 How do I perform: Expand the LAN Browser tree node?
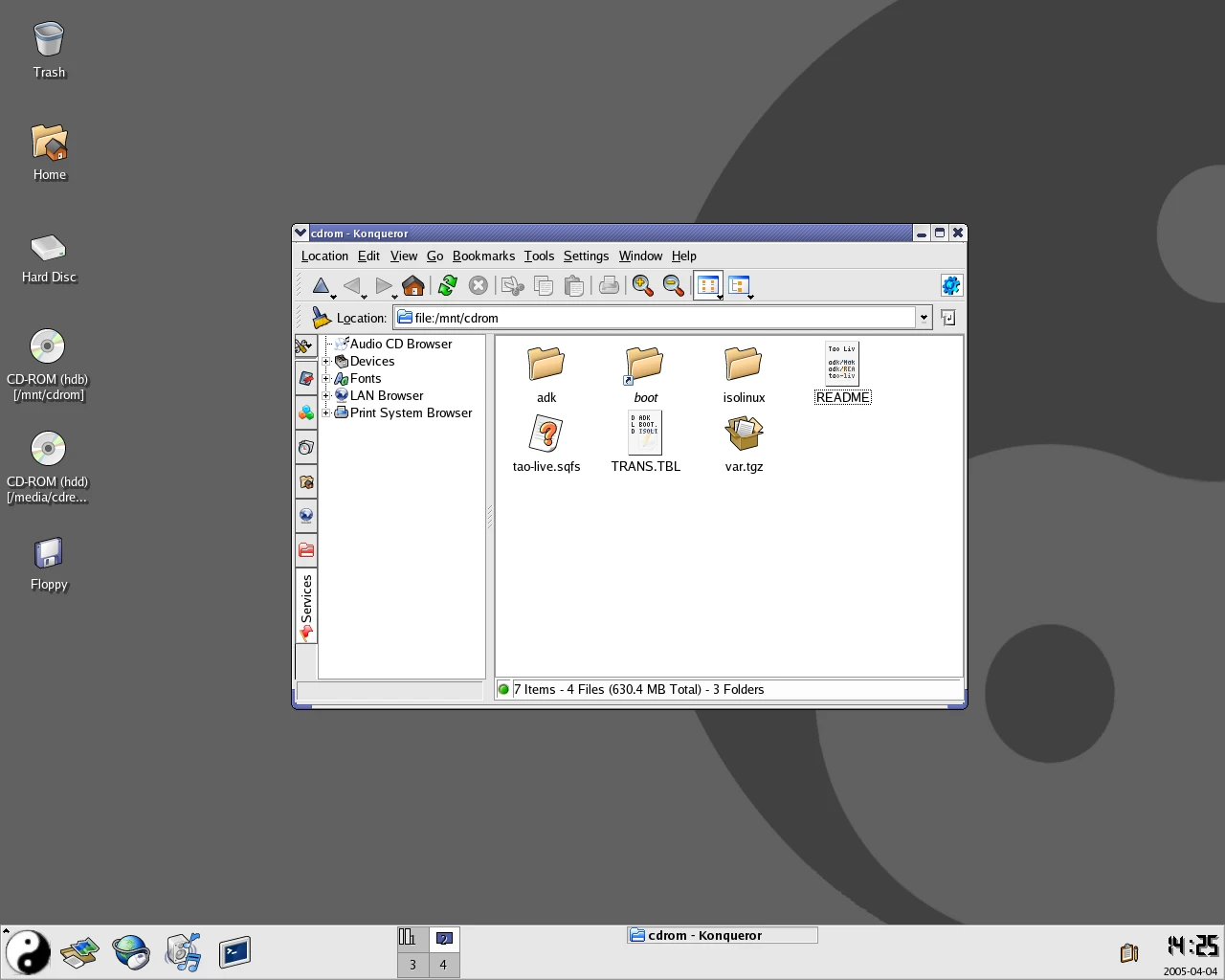coord(326,396)
